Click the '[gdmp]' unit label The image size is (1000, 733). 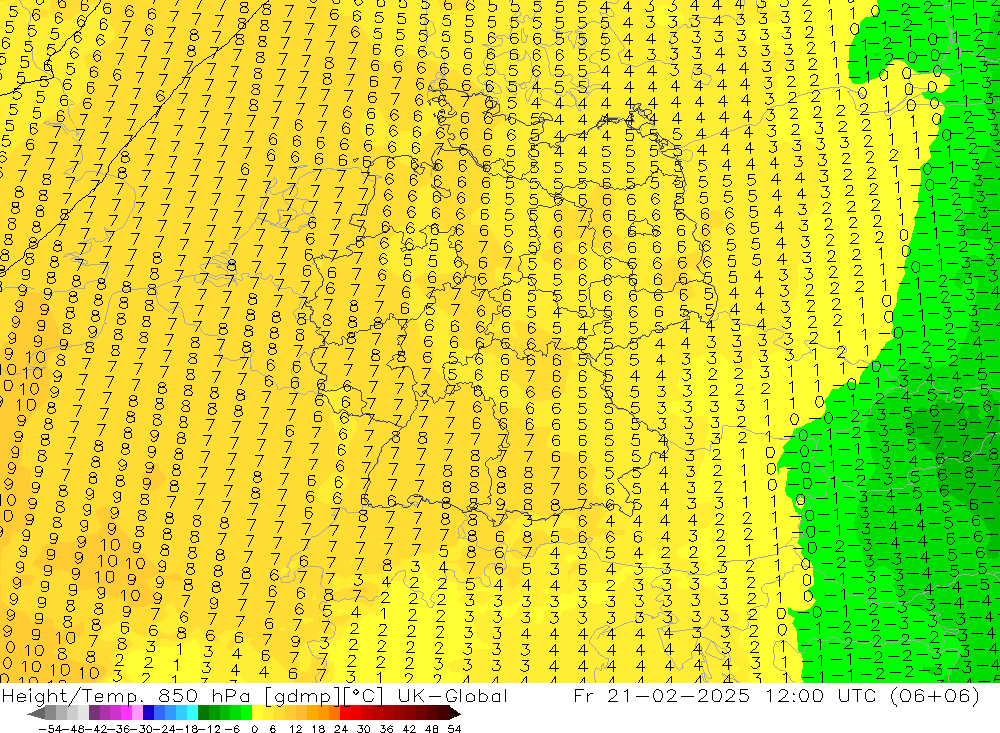pos(304,696)
